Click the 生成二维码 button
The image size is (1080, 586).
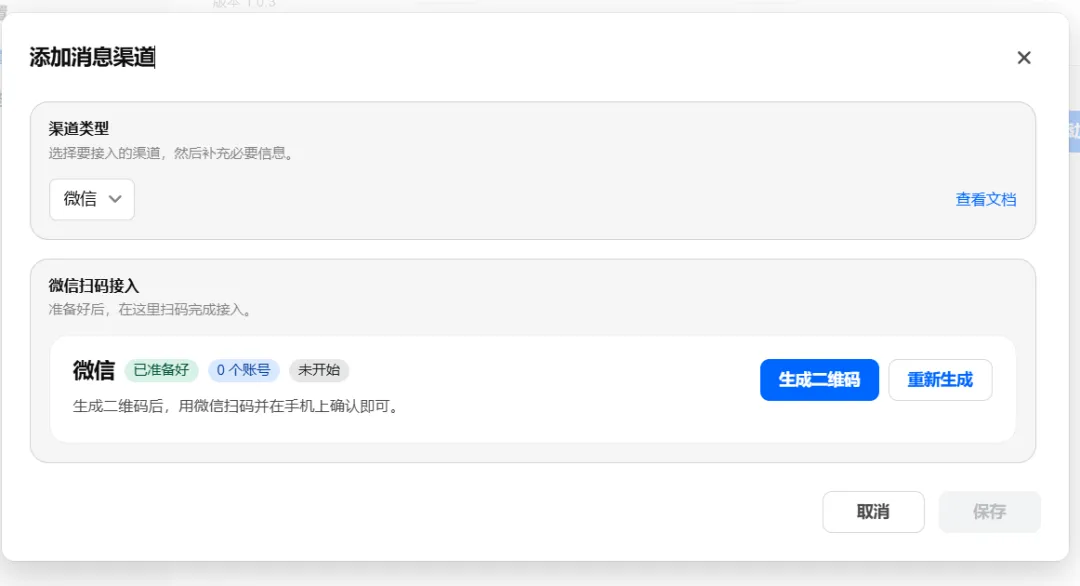819,379
